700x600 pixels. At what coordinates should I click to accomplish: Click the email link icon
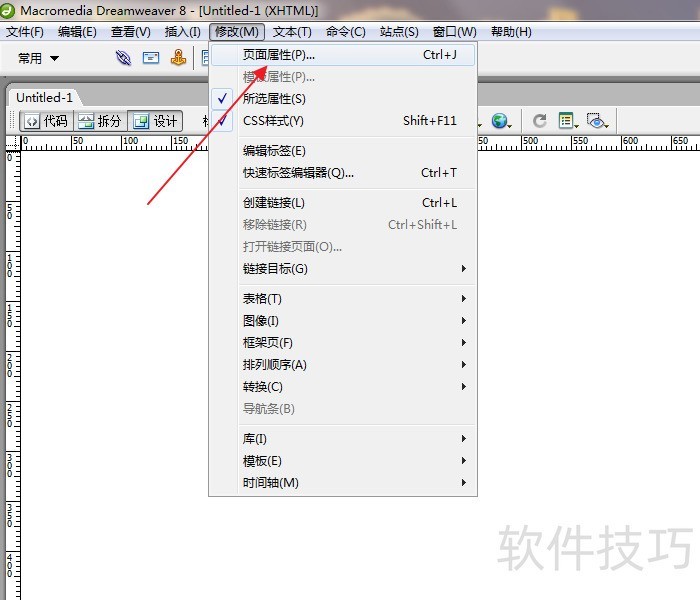click(x=151, y=58)
